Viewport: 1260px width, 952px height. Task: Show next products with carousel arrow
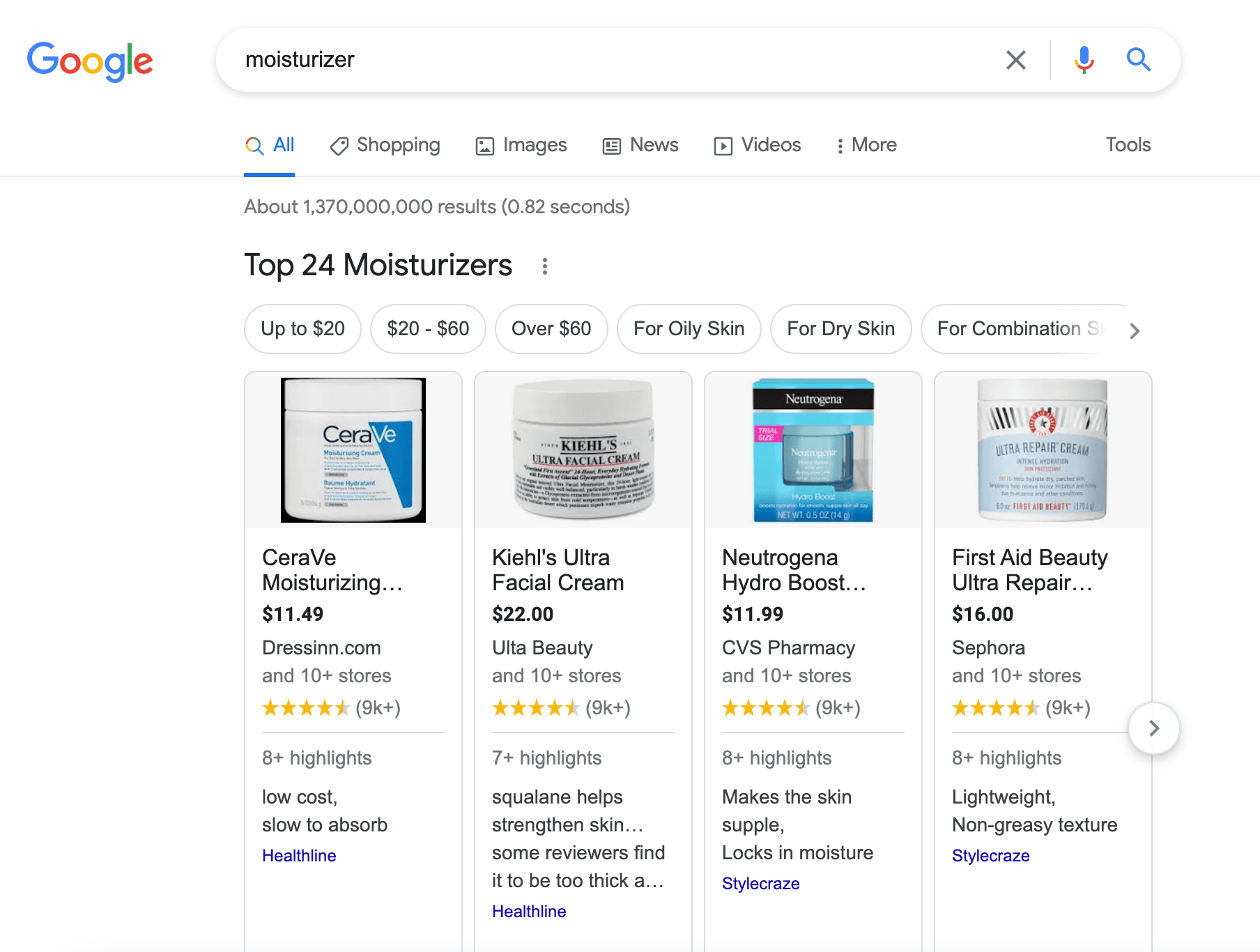[x=1153, y=728]
